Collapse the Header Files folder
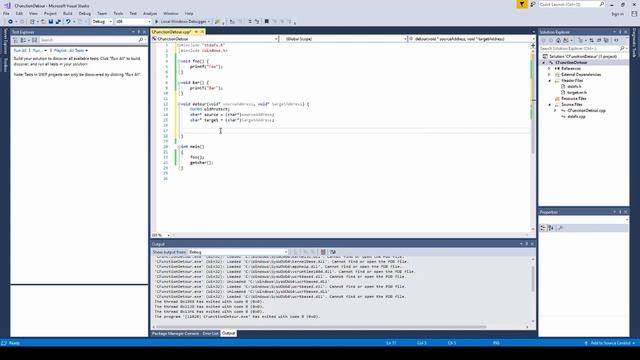This screenshot has height=360, width=640. click(549, 81)
